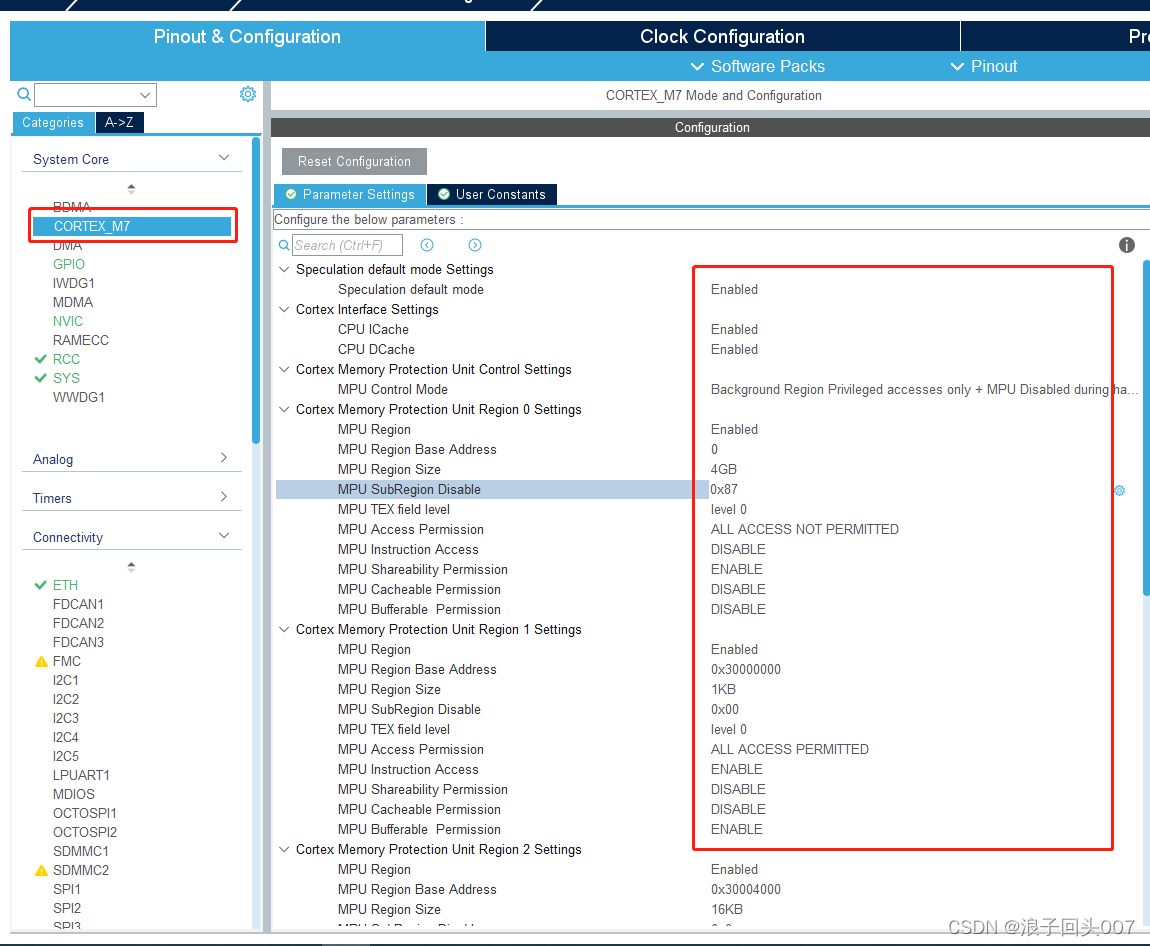The width and height of the screenshot is (1150, 946).
Task: Open the Software Packs dropdown
Action: [x=756, y=66]
